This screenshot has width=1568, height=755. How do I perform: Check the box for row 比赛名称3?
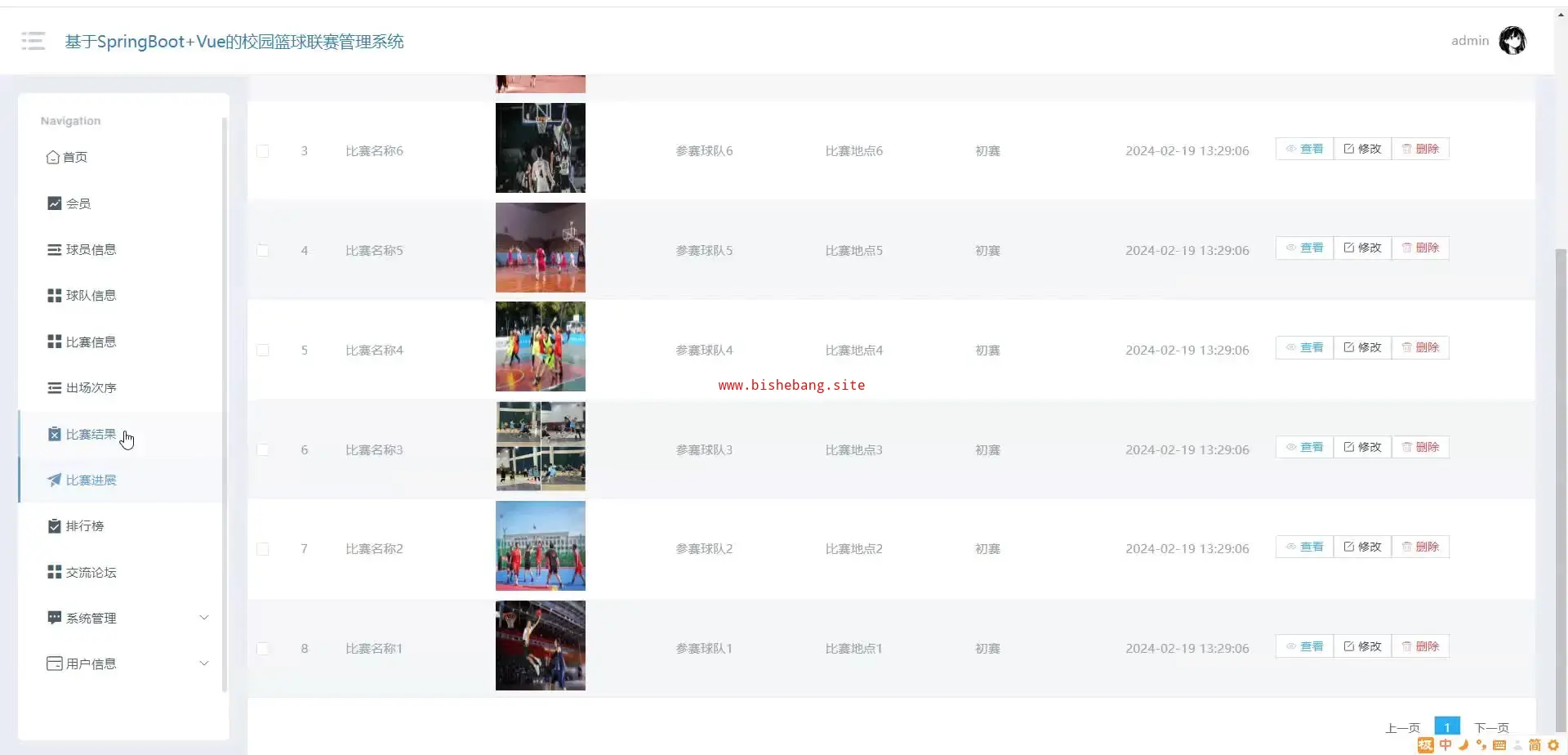click(x=263, y=450)
